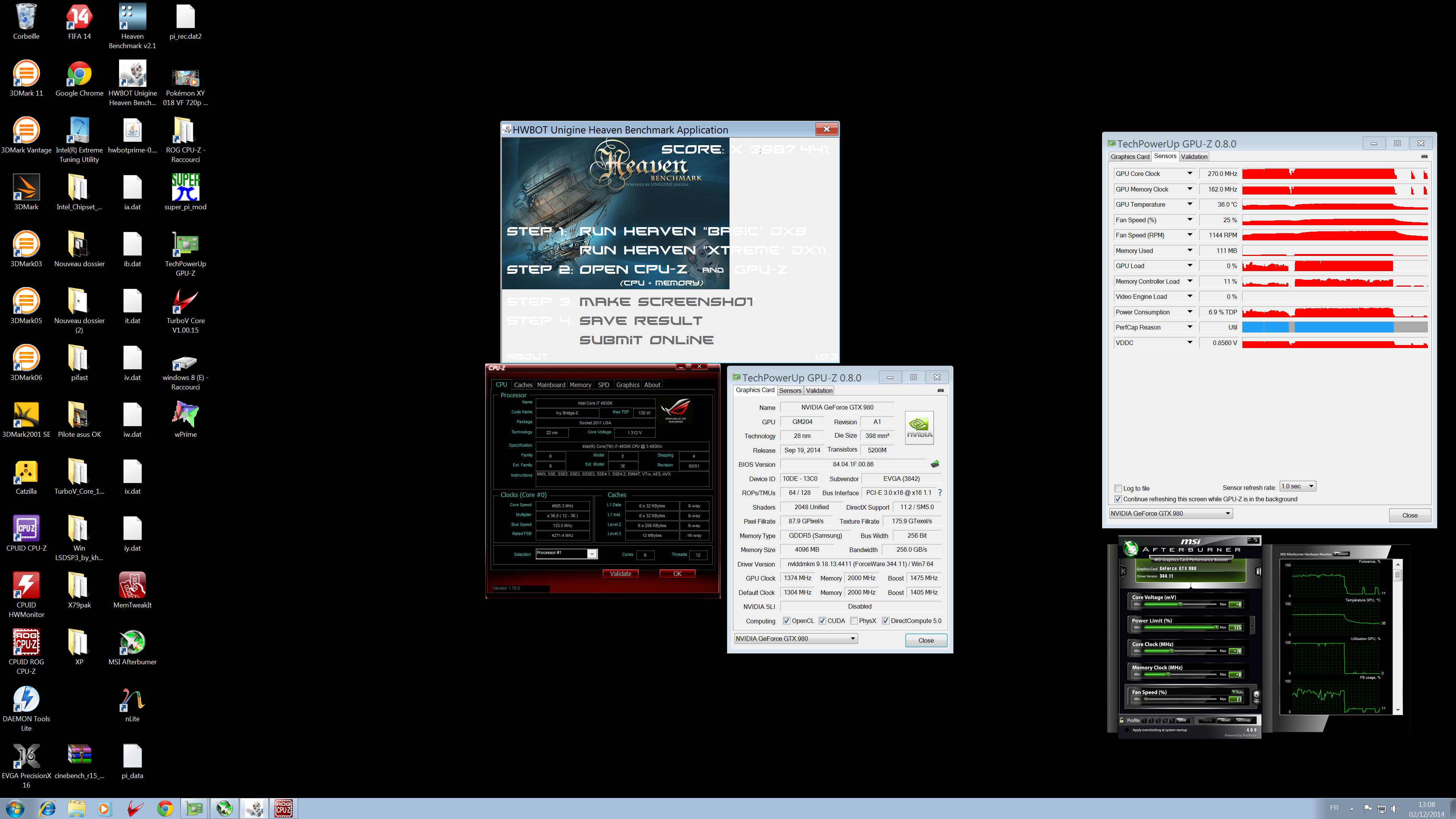Screen dimensions: 1456x819
Task: Select the DAEMON Tools Lite desktop icon
Action: [26, 709]
